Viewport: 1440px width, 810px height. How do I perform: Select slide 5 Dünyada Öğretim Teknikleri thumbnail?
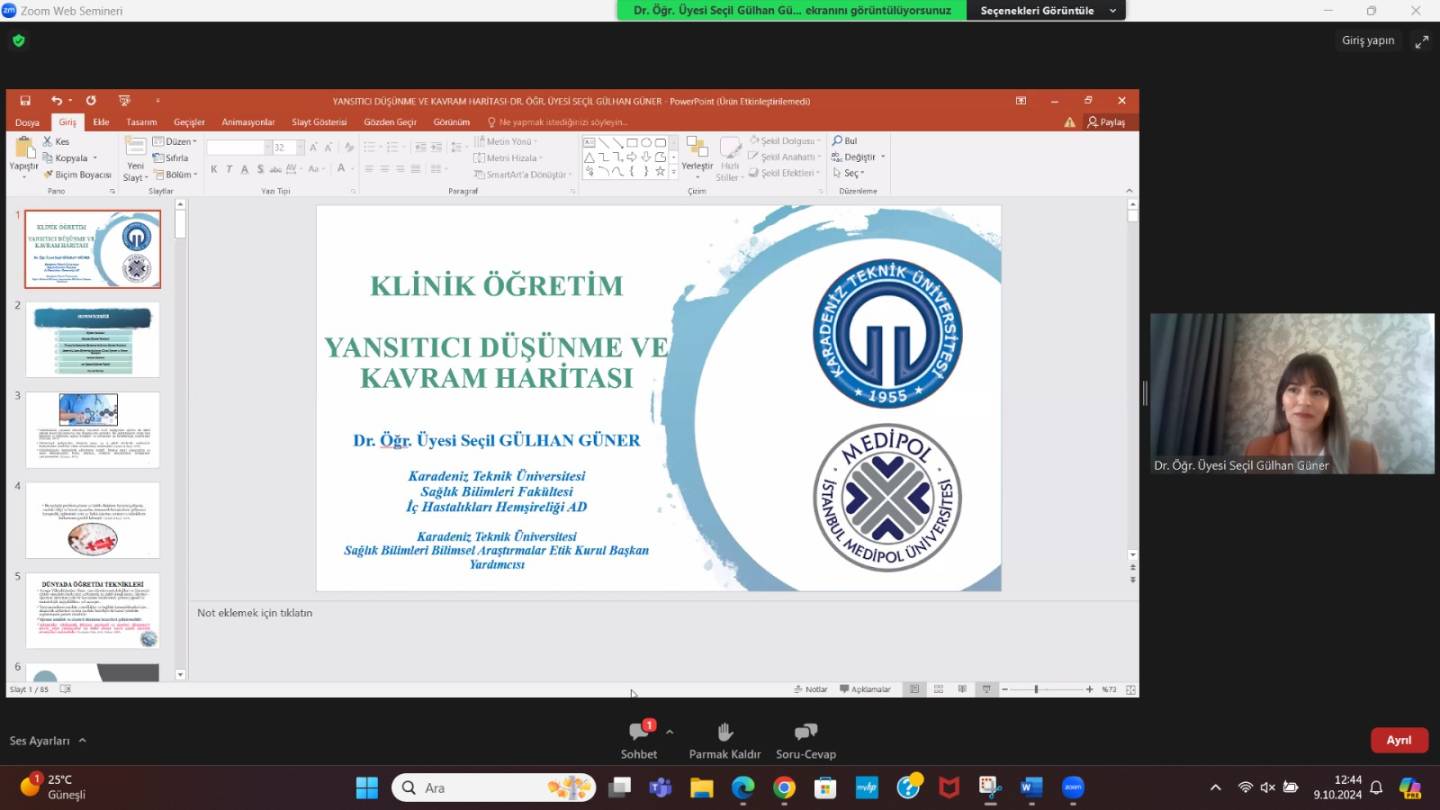92,611
